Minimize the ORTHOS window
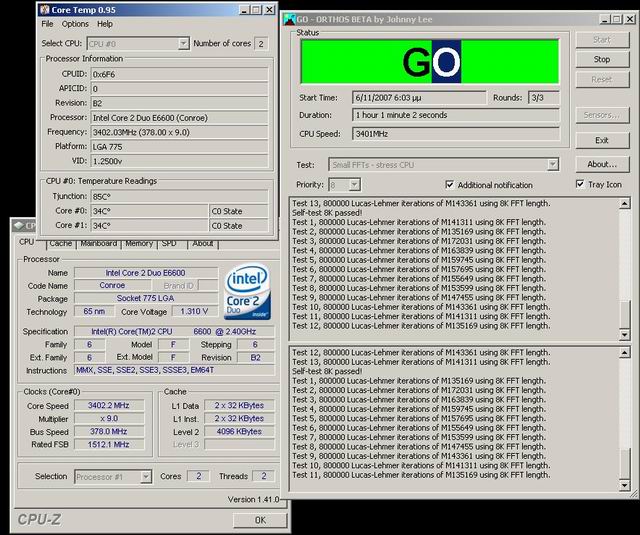 pos(605,19)
